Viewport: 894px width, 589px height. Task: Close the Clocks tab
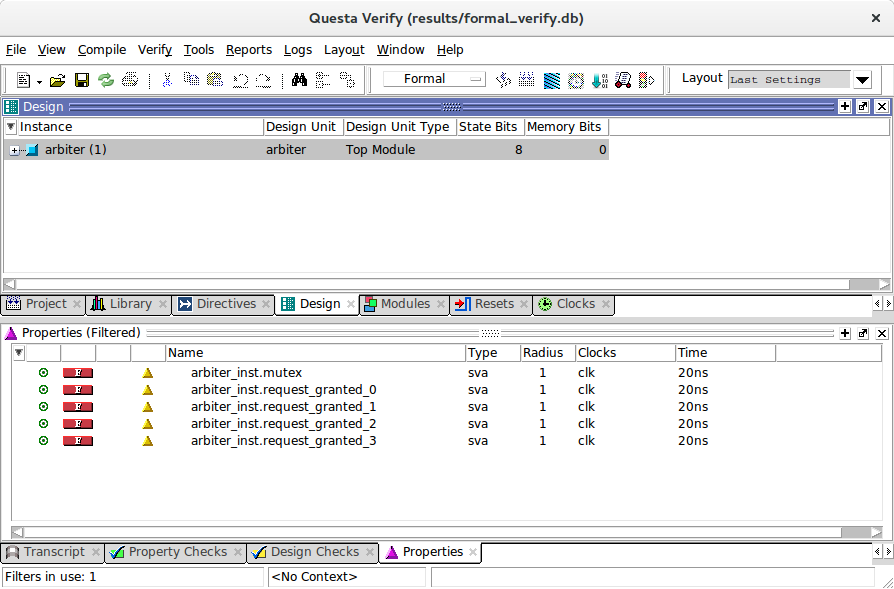(x=605, y=305)
